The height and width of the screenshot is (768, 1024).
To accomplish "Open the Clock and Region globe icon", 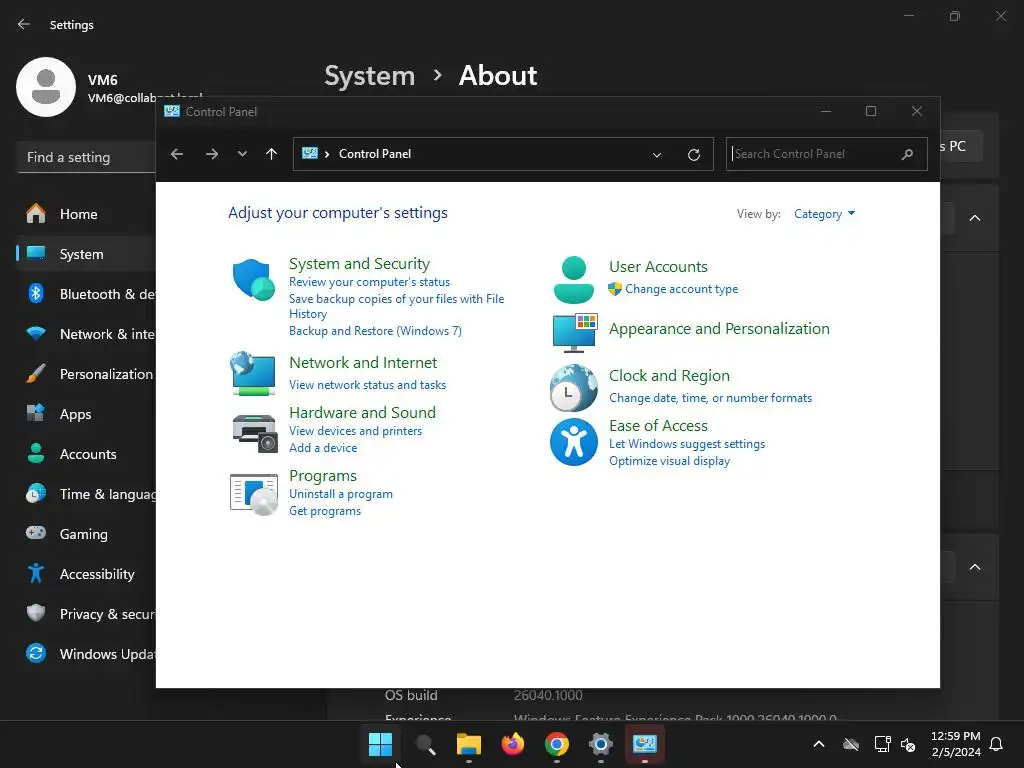I will [x=573, y=388].
